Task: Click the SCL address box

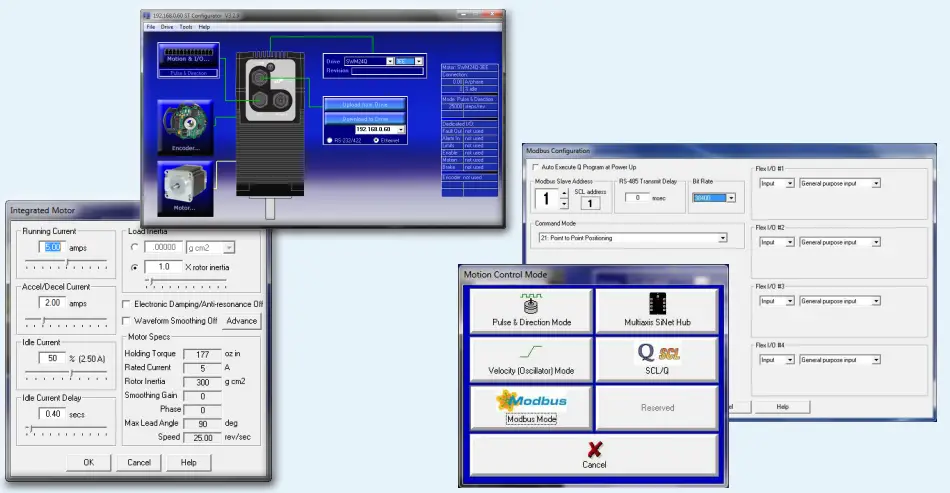Action: coord(590,203)
